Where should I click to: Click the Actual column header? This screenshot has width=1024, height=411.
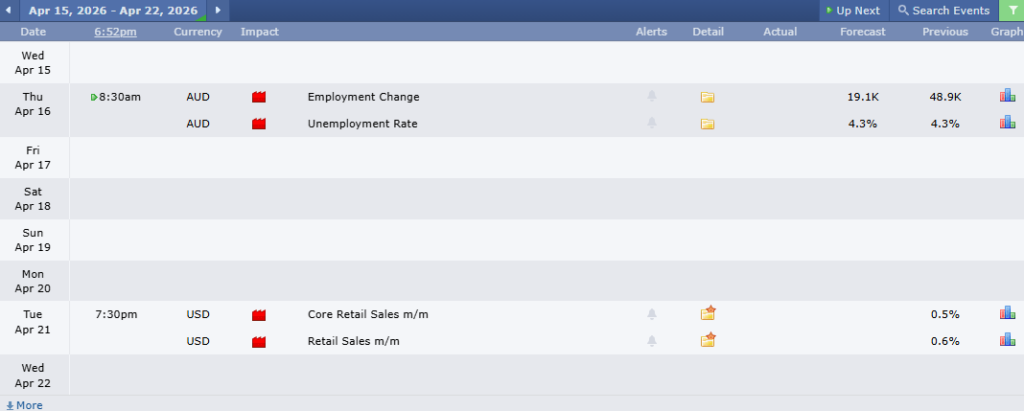(x=780, y=31)
